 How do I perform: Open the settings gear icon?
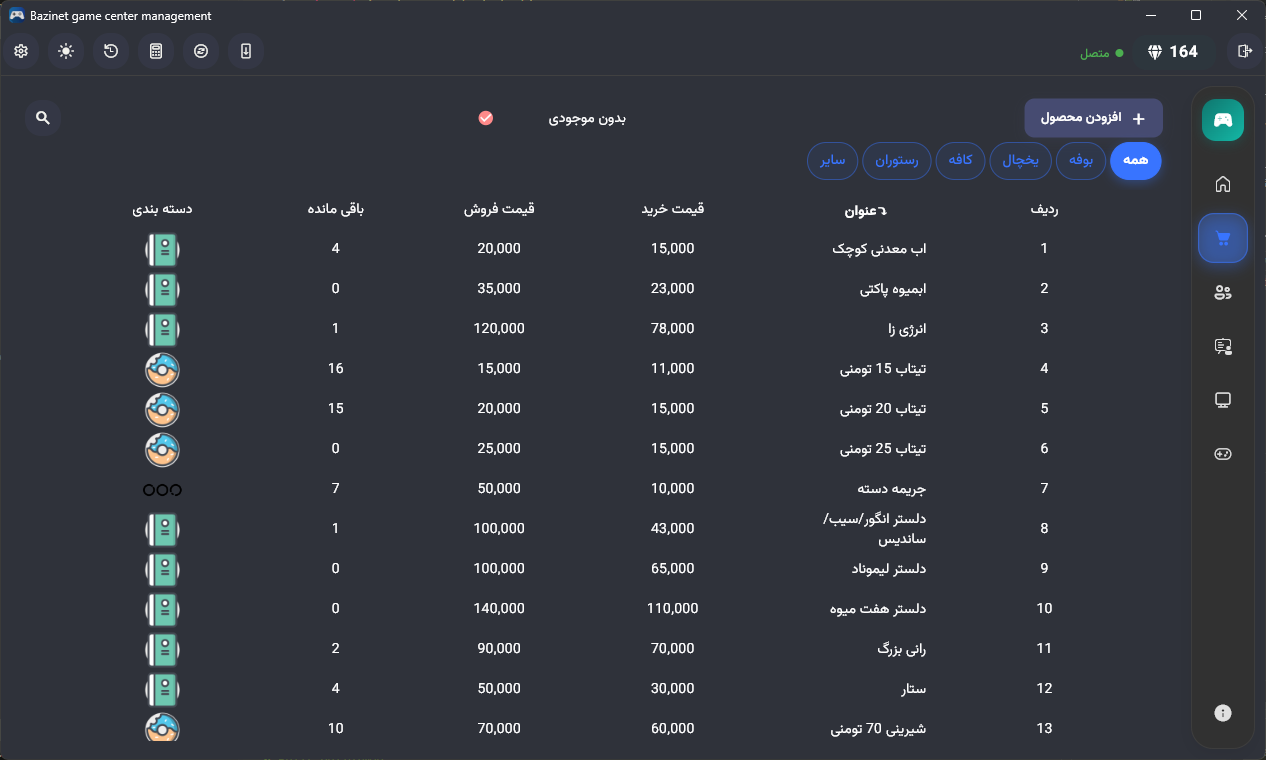point(21,51)
